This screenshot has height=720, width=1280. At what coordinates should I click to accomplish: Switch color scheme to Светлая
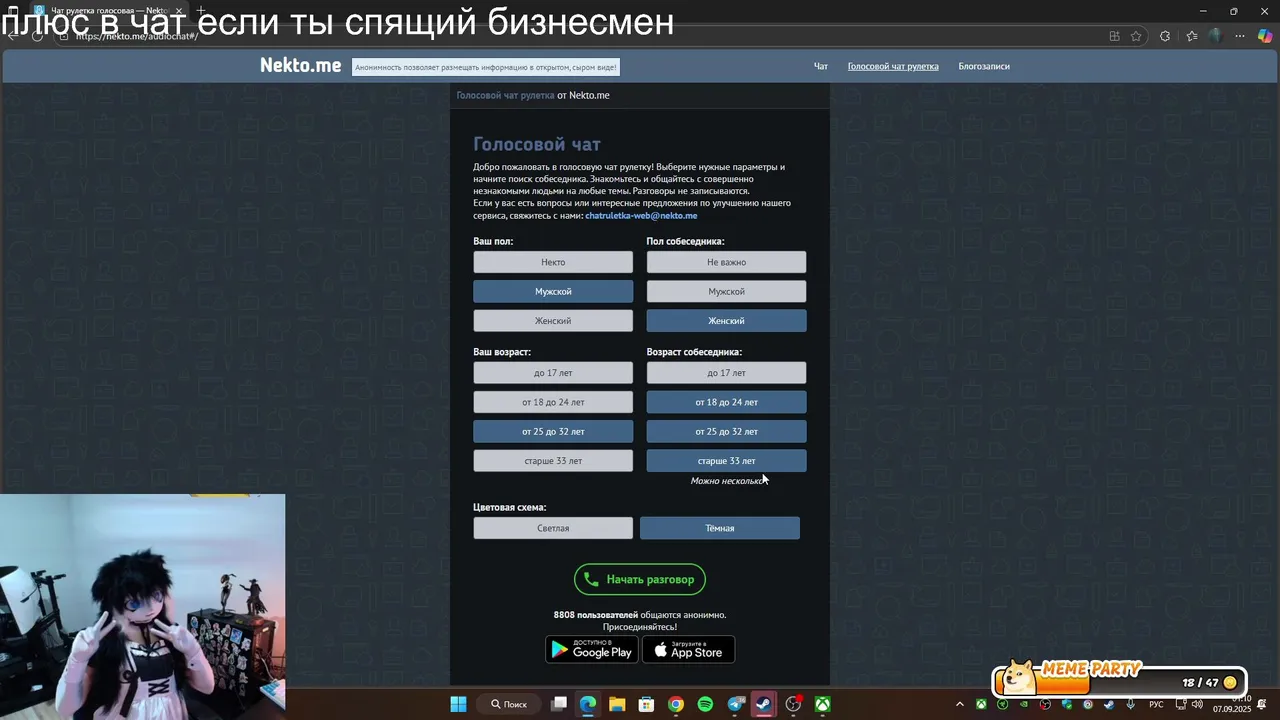point(553,528)
